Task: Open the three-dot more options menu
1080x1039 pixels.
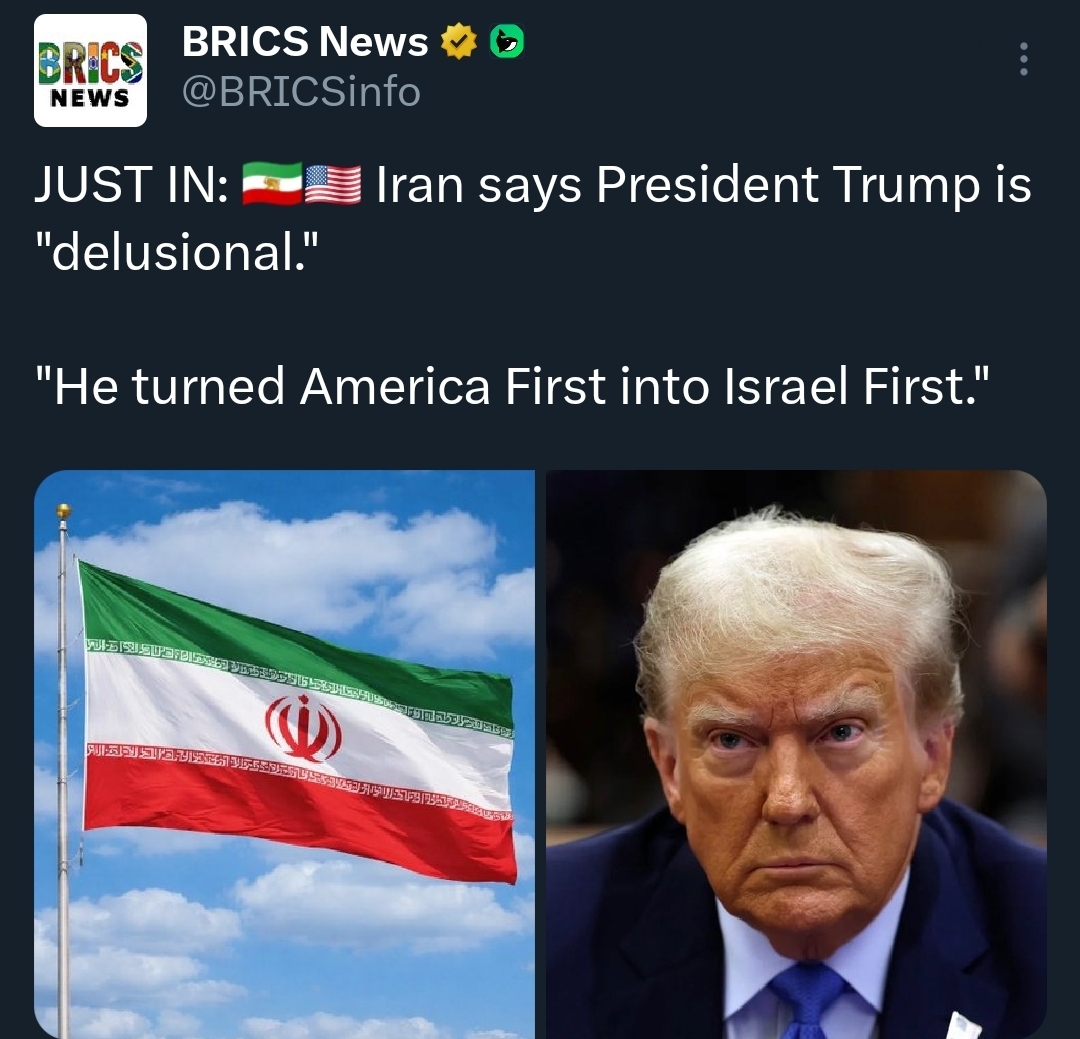Action: coord(1024,59)
